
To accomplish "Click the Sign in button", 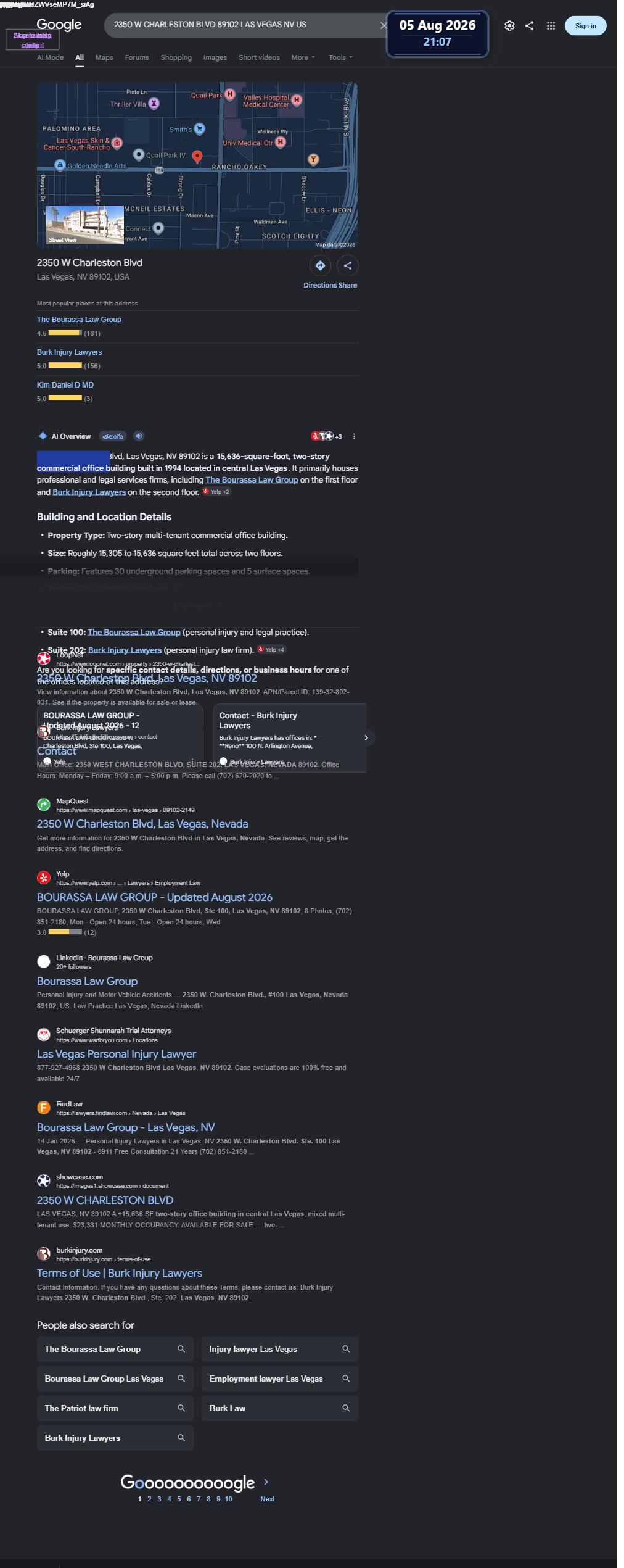I will (585, 26).
